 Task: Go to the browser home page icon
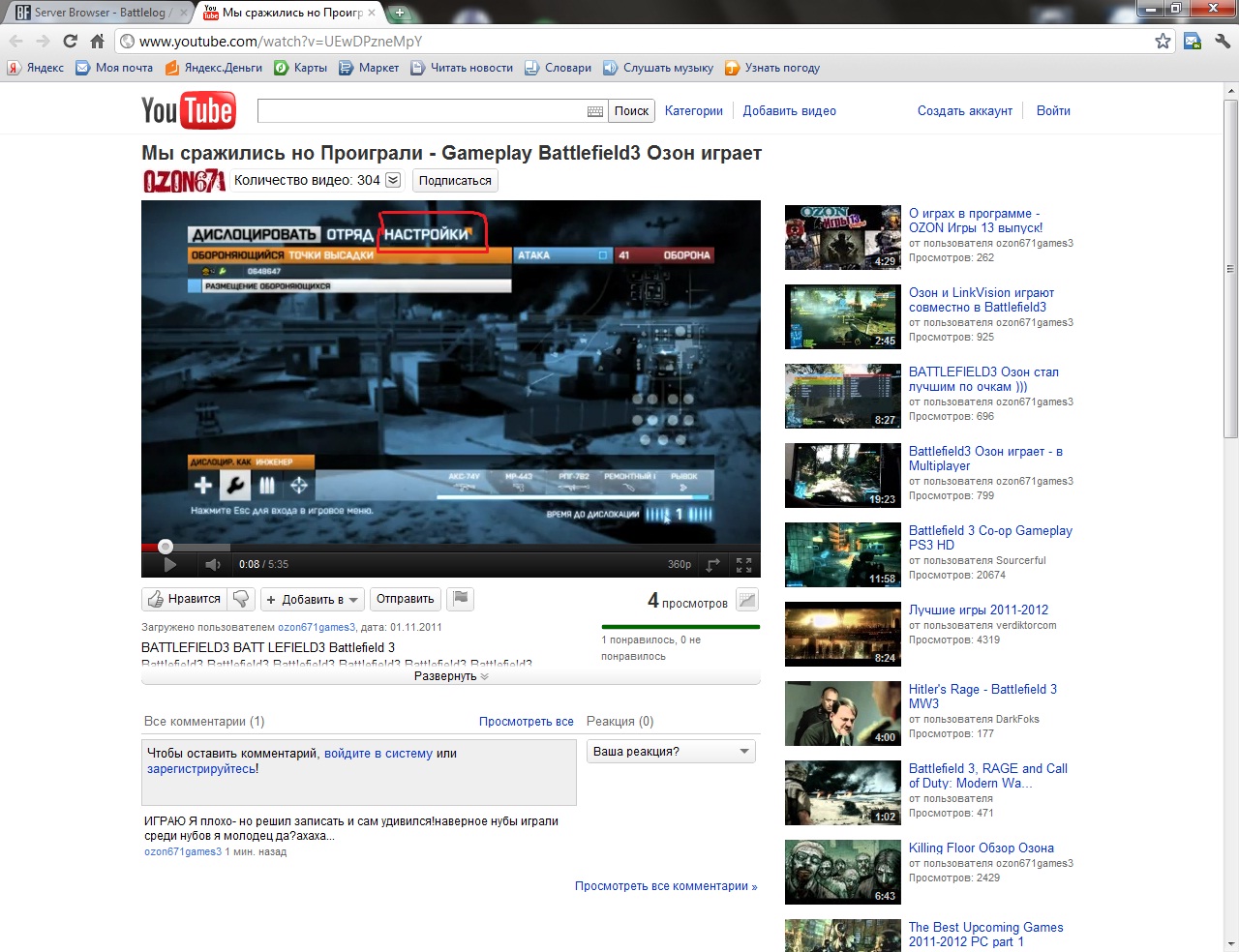pos(97,41)
